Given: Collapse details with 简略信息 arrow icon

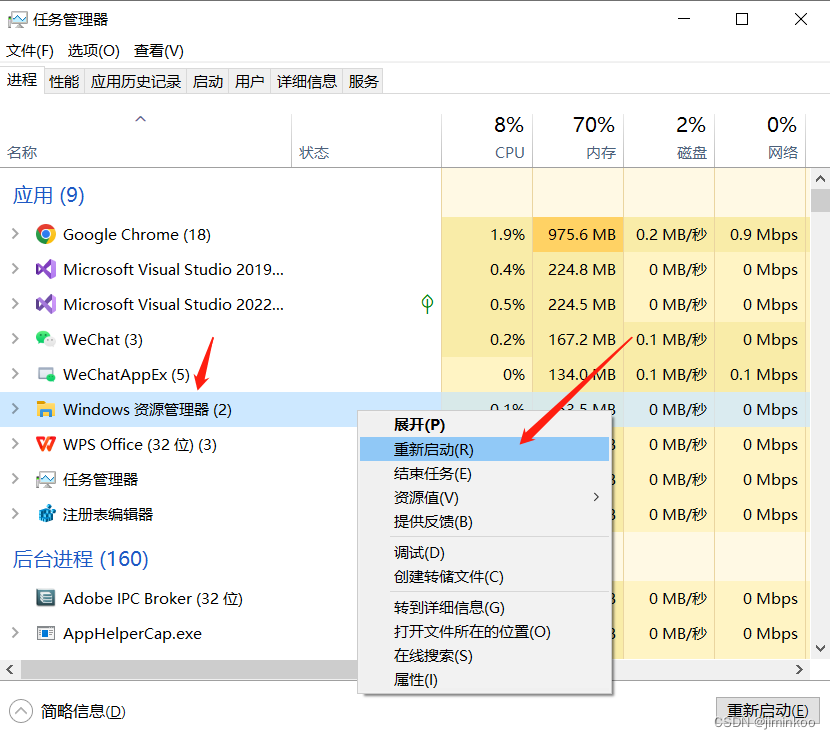Looking at the screenshot, I should click(x=21, y=711).
